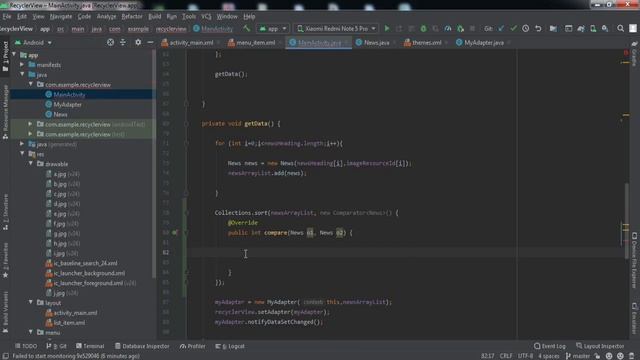Click the override gutter icon beside compare
The height and width of the screenshot is (360, 640).
tap(175, 233)
